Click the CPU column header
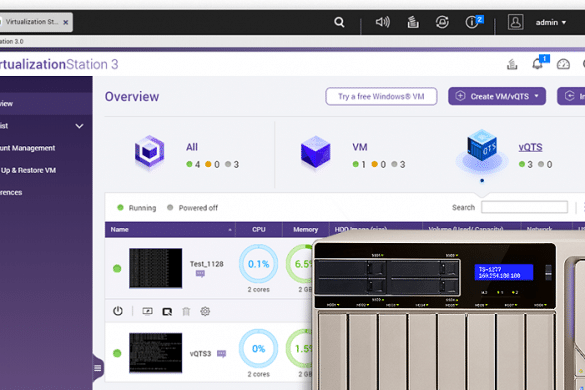Screen dimensions: 585x390 [x=259, y=230]
